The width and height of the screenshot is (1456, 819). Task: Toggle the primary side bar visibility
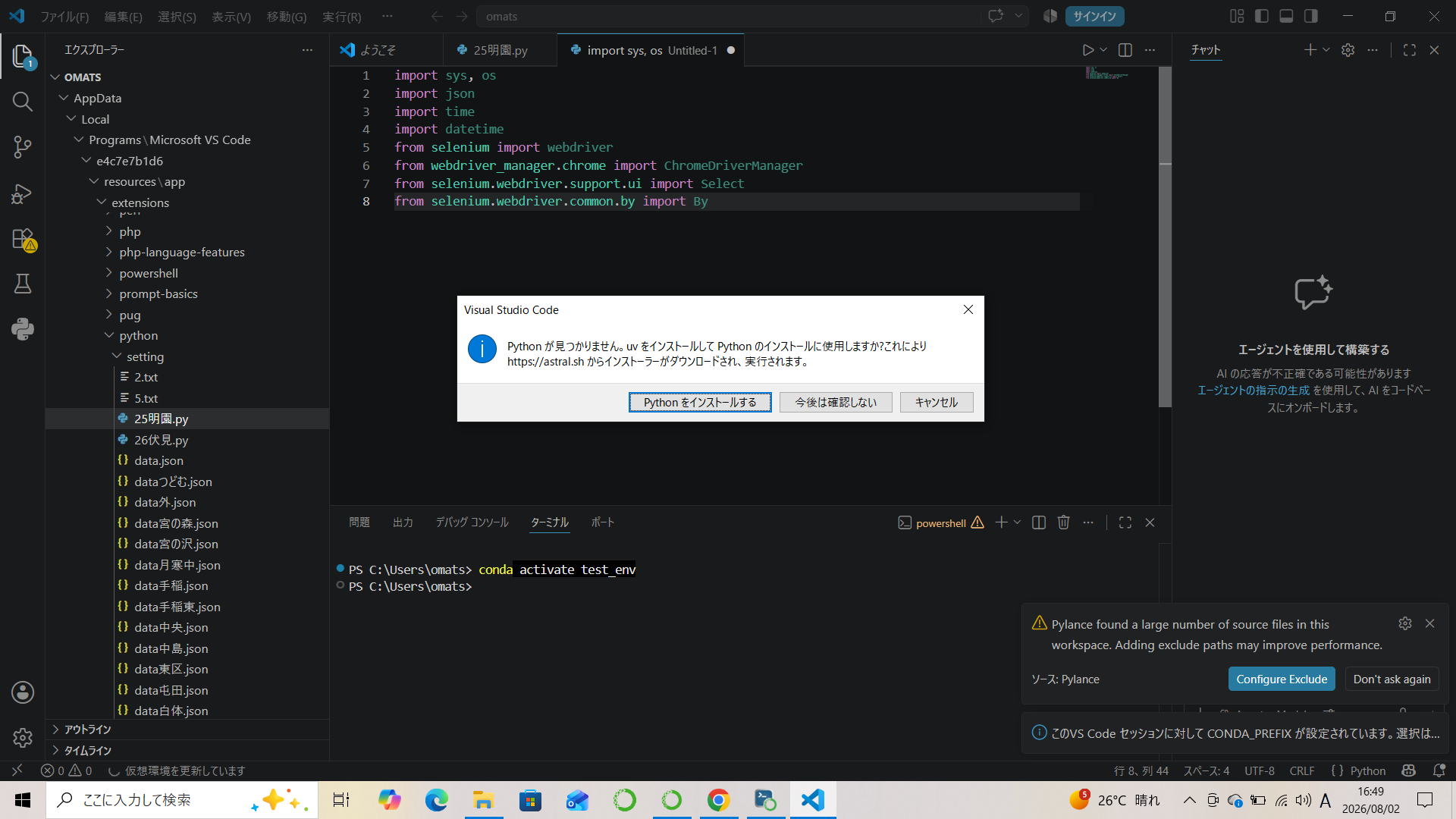[1262, 16]
